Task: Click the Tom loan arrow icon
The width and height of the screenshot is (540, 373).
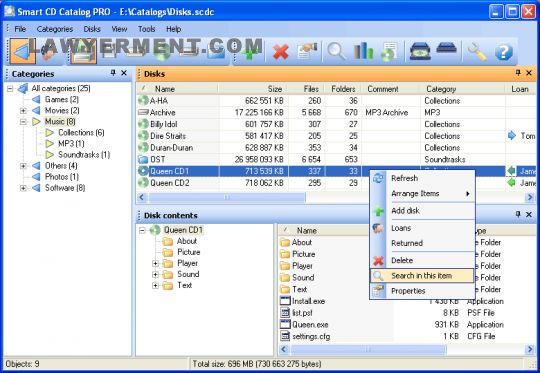Action: [x=512, y=136]
